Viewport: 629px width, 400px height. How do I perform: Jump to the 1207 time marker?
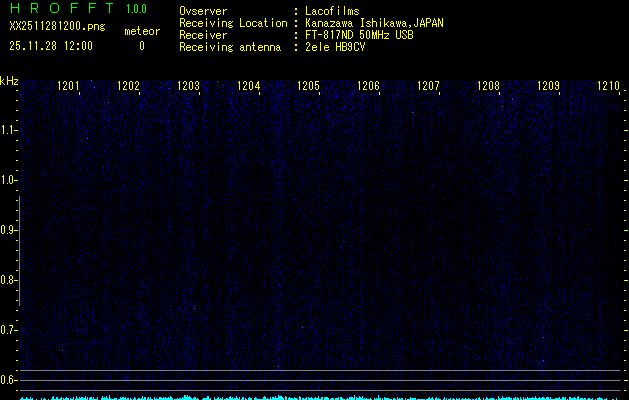tap(429, 87)
